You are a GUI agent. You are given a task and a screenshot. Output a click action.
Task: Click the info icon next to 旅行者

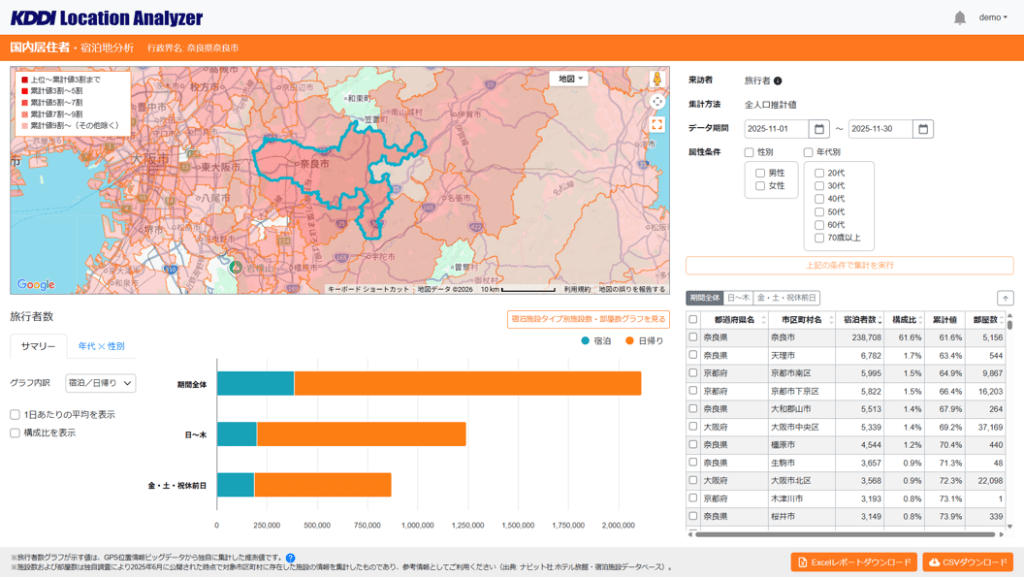pyautogui.click(x=778, y=81)
